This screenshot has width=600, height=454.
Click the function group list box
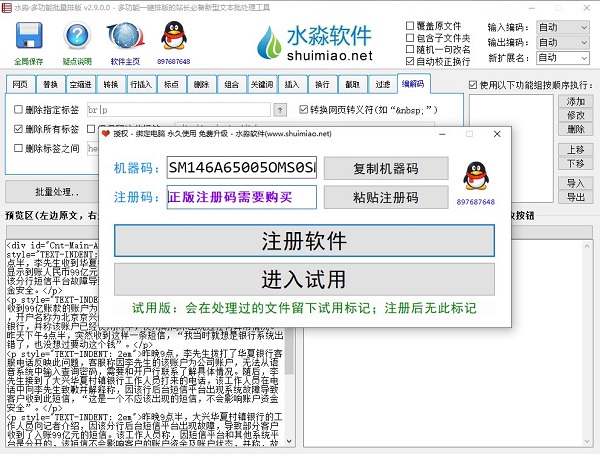tap(511, 148)
